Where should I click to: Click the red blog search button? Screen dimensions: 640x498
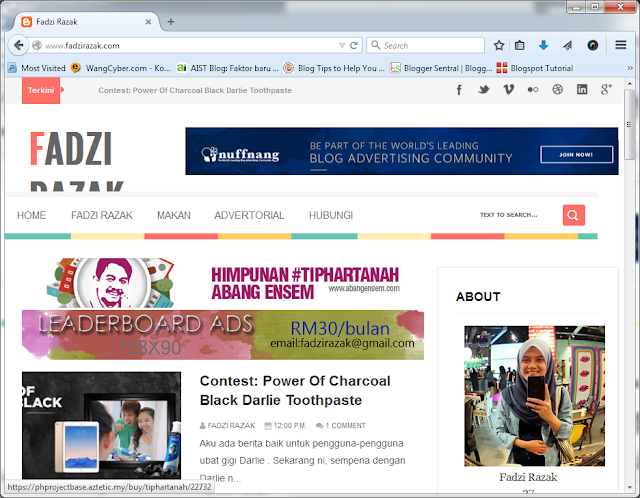573,215
